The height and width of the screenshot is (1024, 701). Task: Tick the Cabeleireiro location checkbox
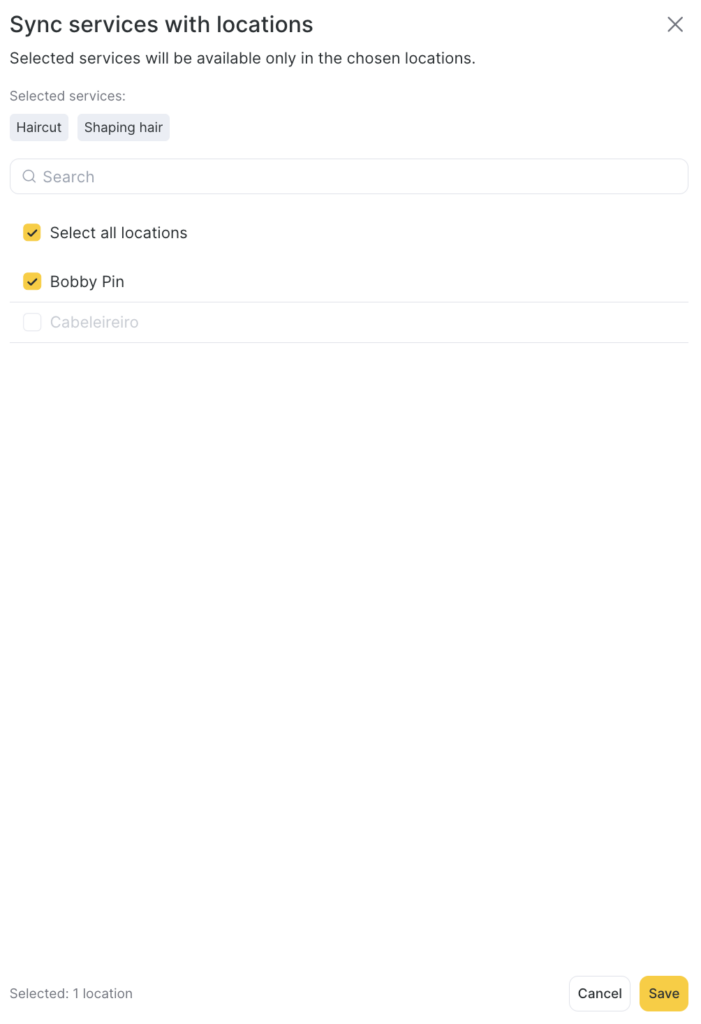(x=32, y=322)
